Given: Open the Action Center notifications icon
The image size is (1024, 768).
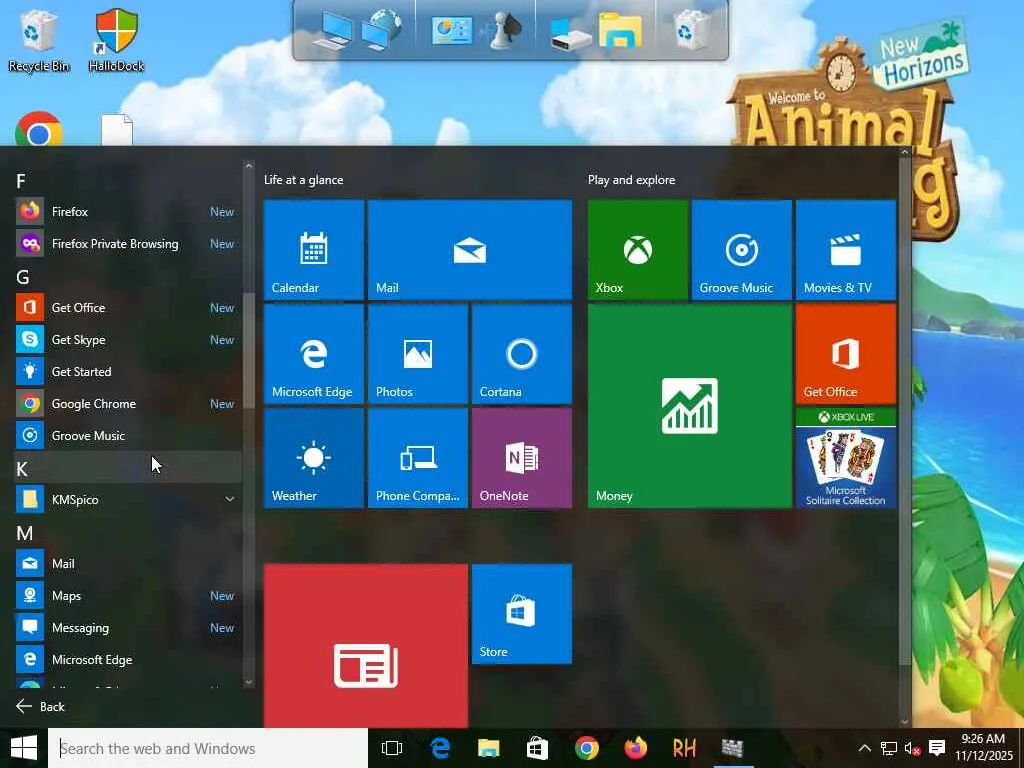Looking at the screenshot, I should pyautogui.click(x=937, y=748).
